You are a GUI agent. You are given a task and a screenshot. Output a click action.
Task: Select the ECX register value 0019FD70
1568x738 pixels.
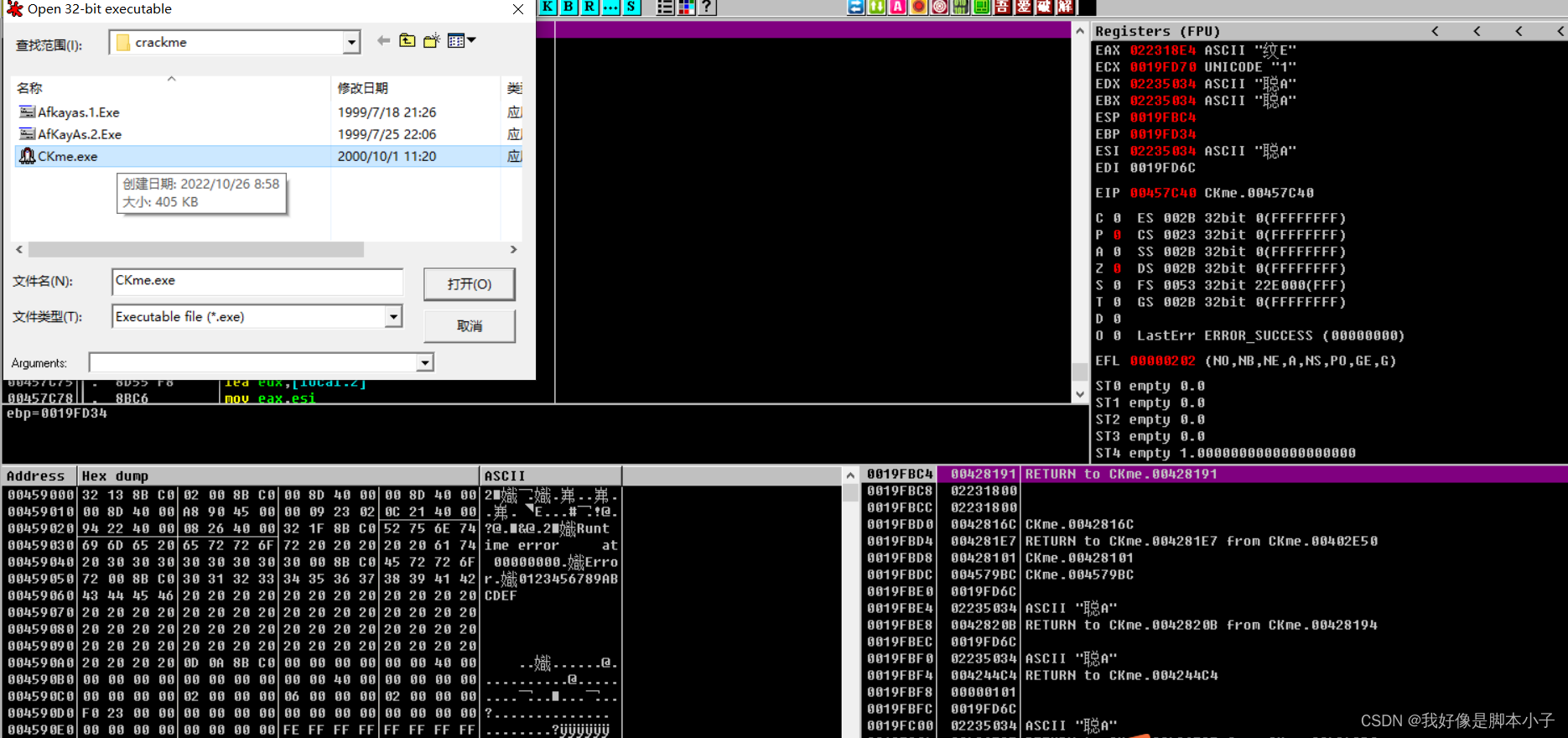coord(1162,67)
